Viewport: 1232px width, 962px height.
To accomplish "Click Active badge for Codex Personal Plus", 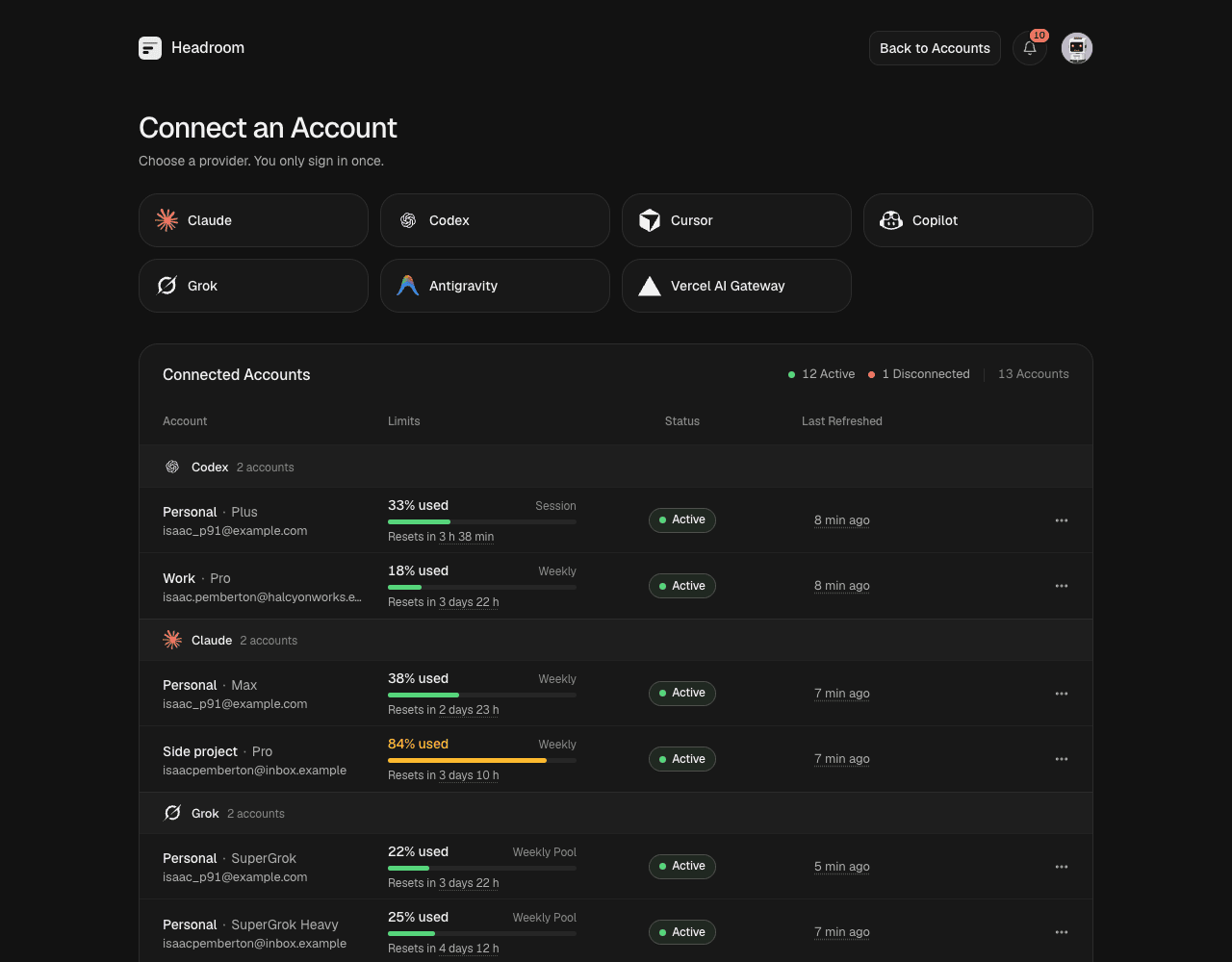I will (x=682, y=520).
